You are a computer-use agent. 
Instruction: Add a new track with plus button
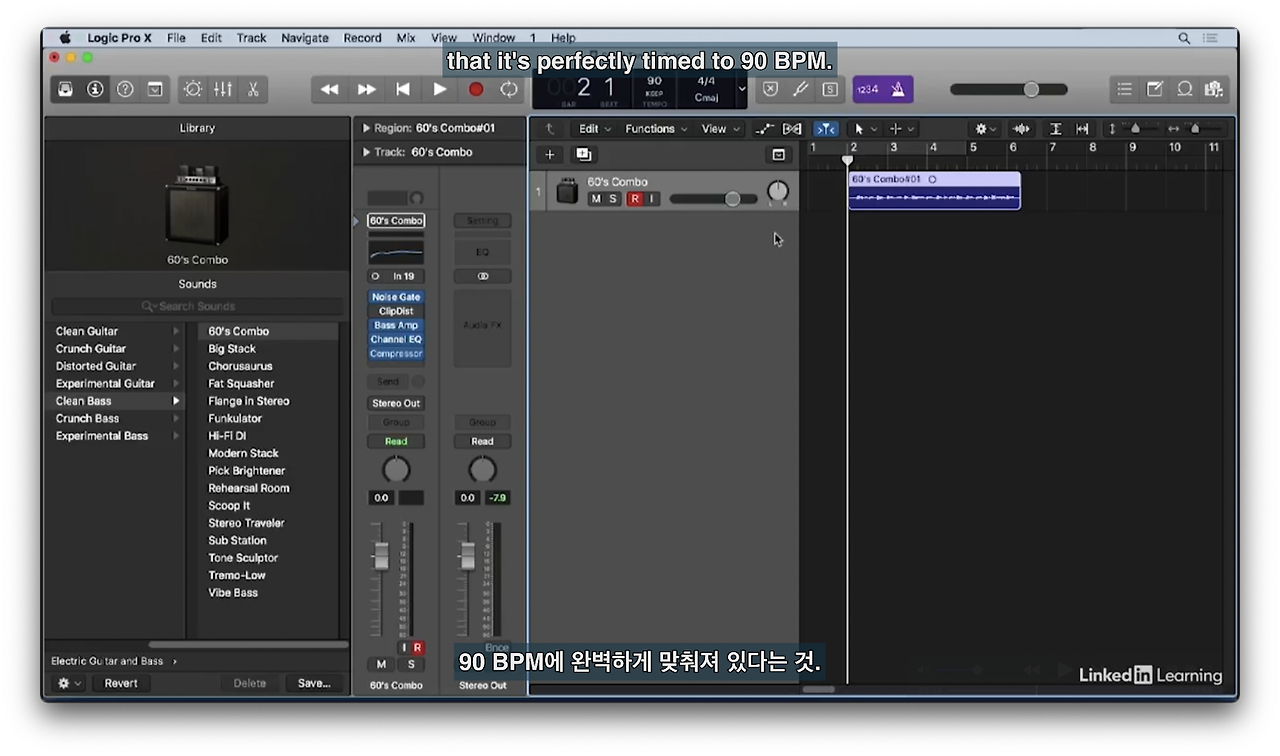pos(549,154)
